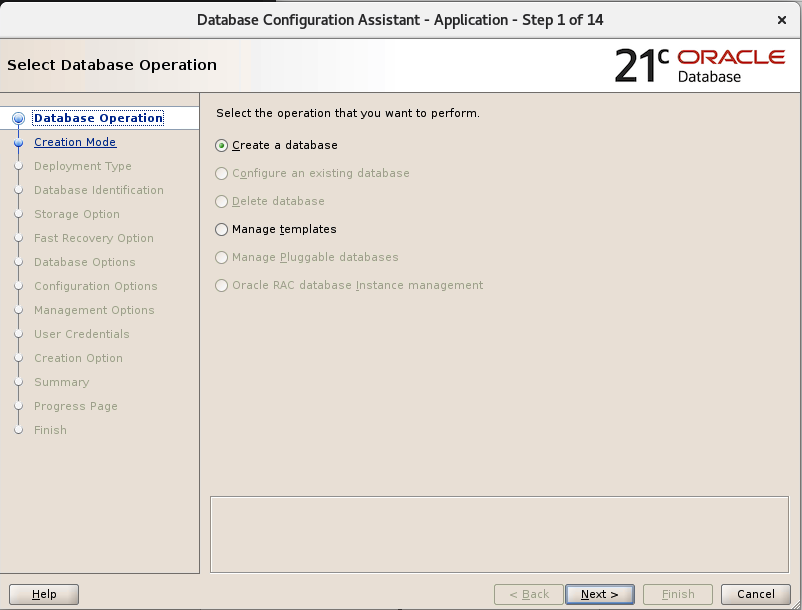
Task: Click the disabled Back button
Action: (x=527, y=593)
